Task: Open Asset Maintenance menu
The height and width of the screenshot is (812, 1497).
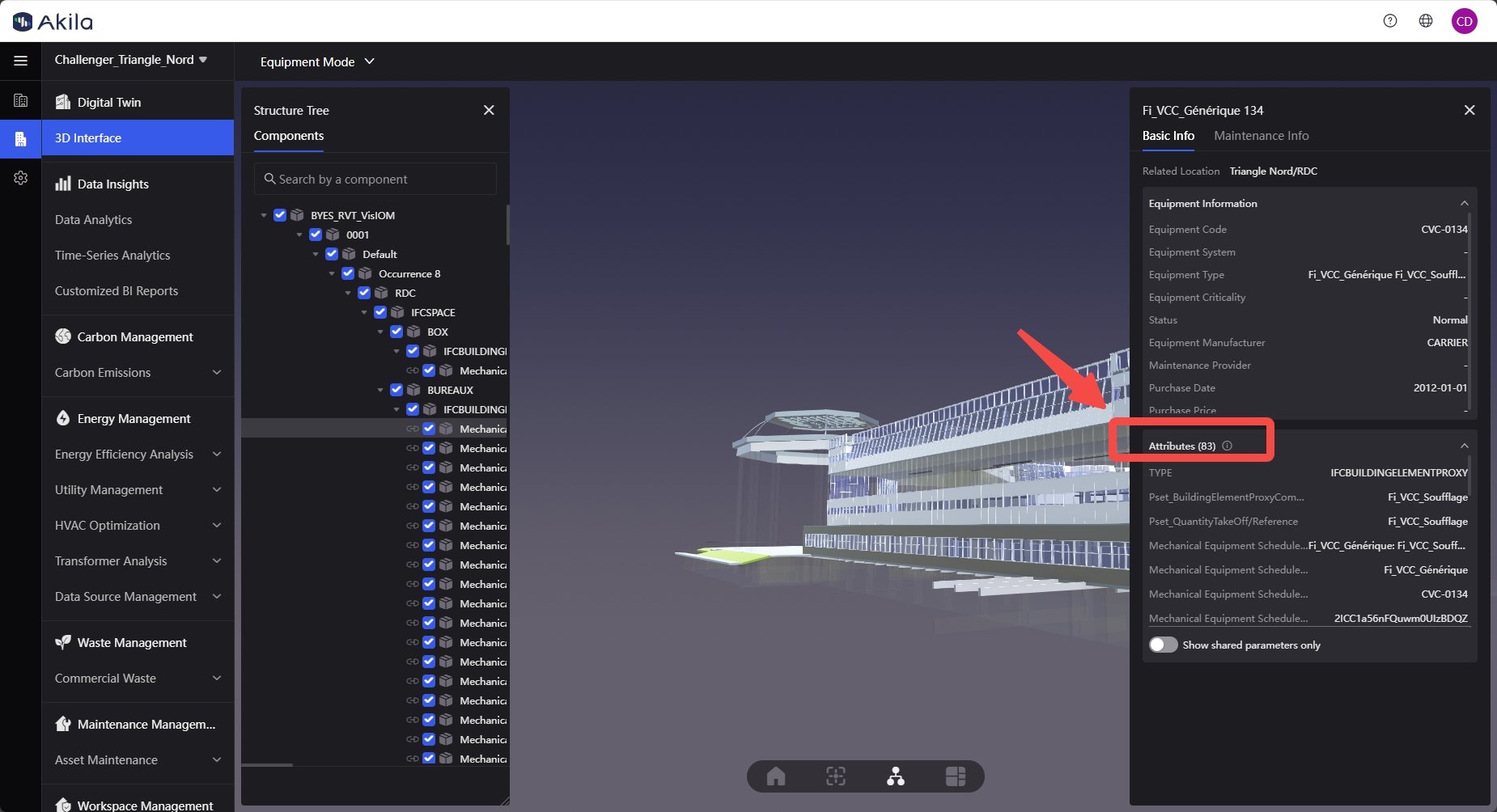Action: pyautogui.click(x=138, y=759)
